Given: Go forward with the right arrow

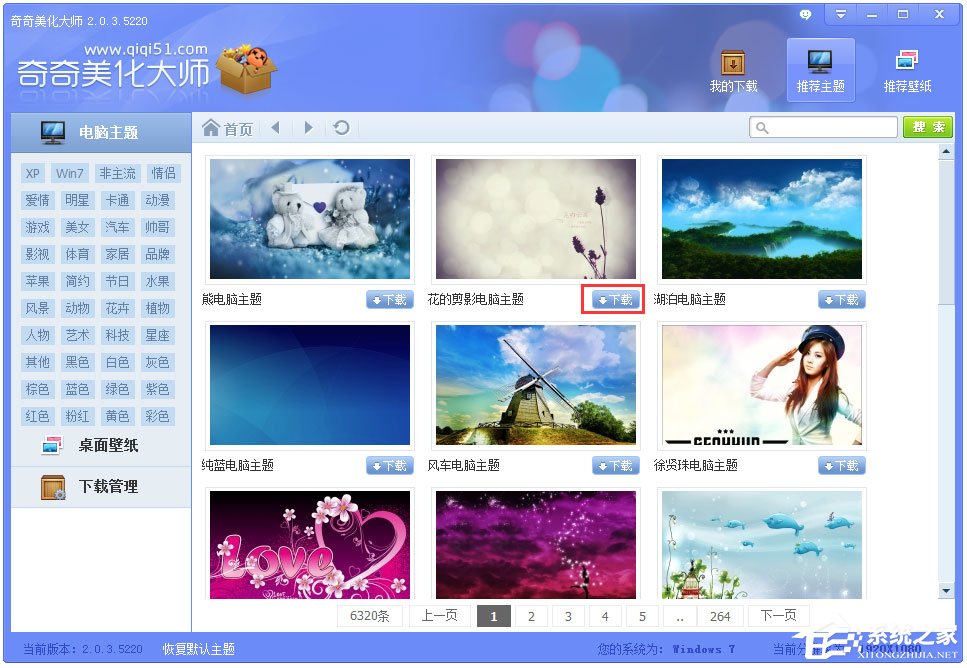Looking at the screenshot, I should pyautogui.click(x=308, y=128).
